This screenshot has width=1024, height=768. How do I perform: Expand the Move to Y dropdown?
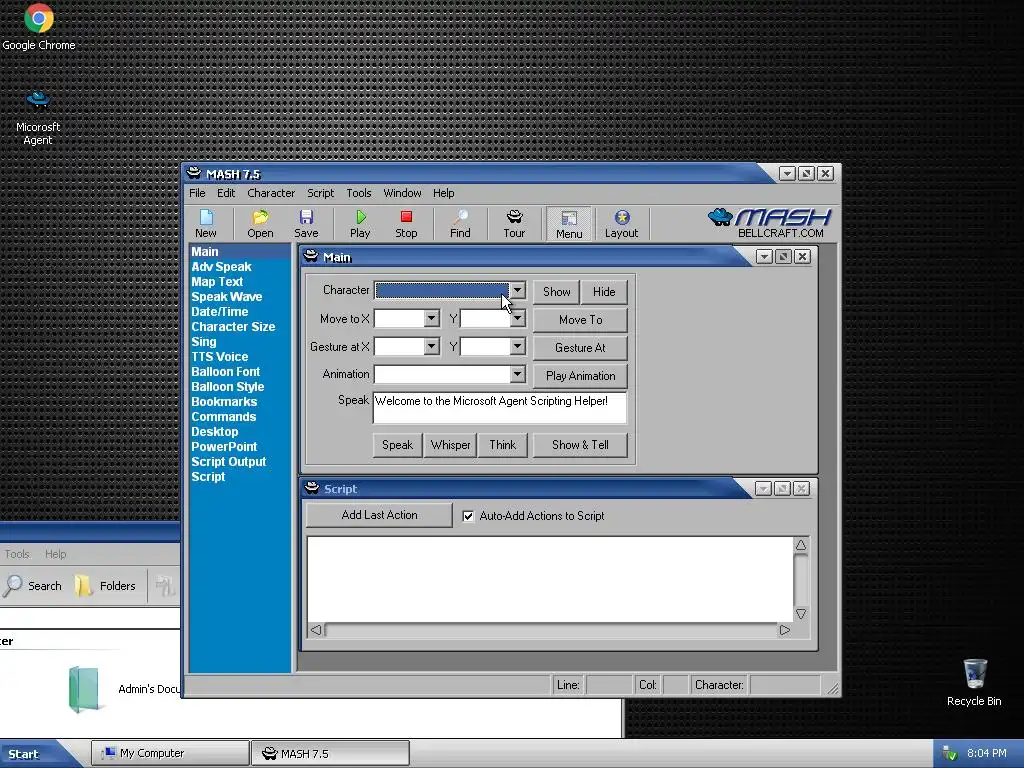(517, 319)
